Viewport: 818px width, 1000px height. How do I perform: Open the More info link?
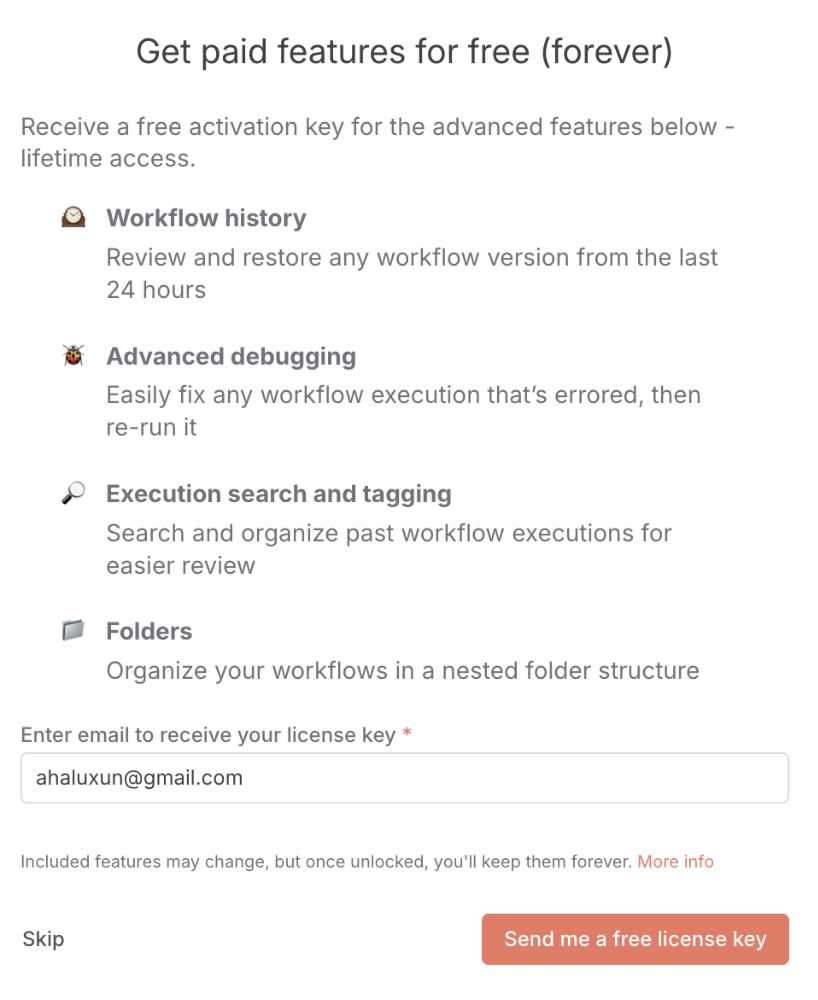click(x=676, y=861)
